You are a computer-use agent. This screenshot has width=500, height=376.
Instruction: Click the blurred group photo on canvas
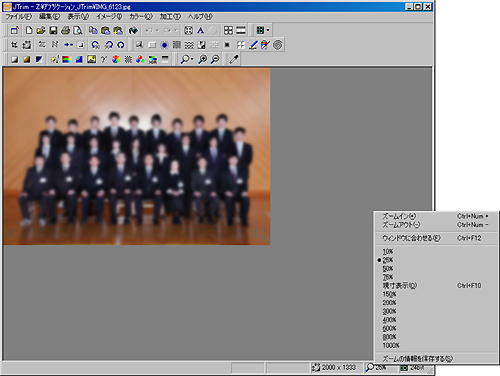[x=137, y=157]
